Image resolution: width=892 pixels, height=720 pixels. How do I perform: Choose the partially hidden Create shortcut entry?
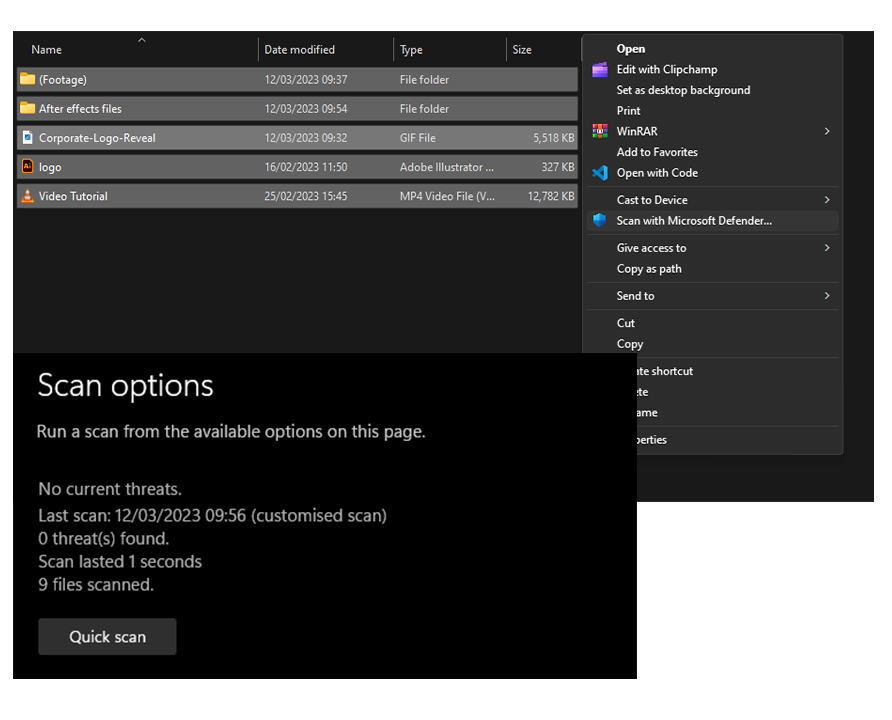point(665,371)
